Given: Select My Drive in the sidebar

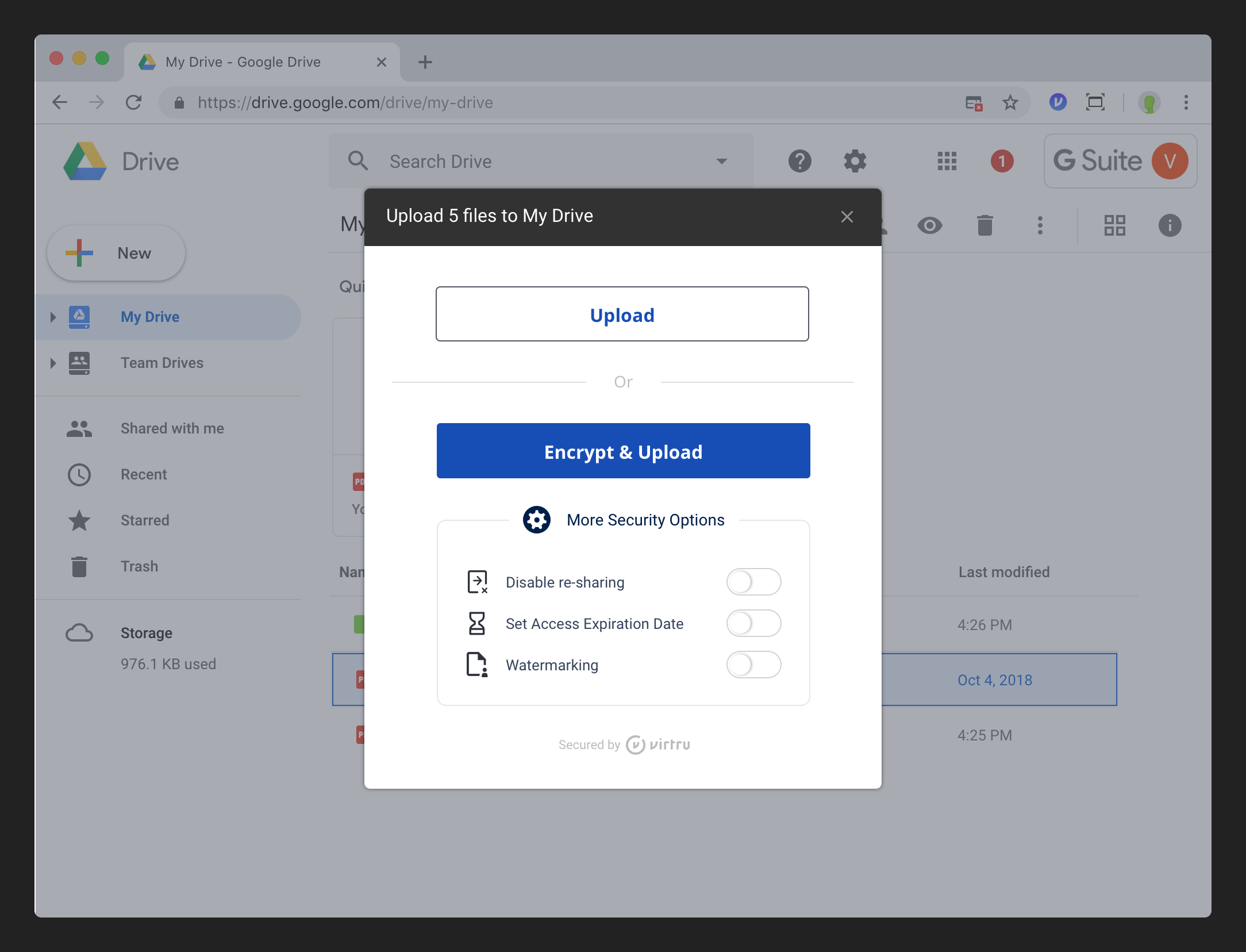Looking at the screenshot, I should point(168,317).
